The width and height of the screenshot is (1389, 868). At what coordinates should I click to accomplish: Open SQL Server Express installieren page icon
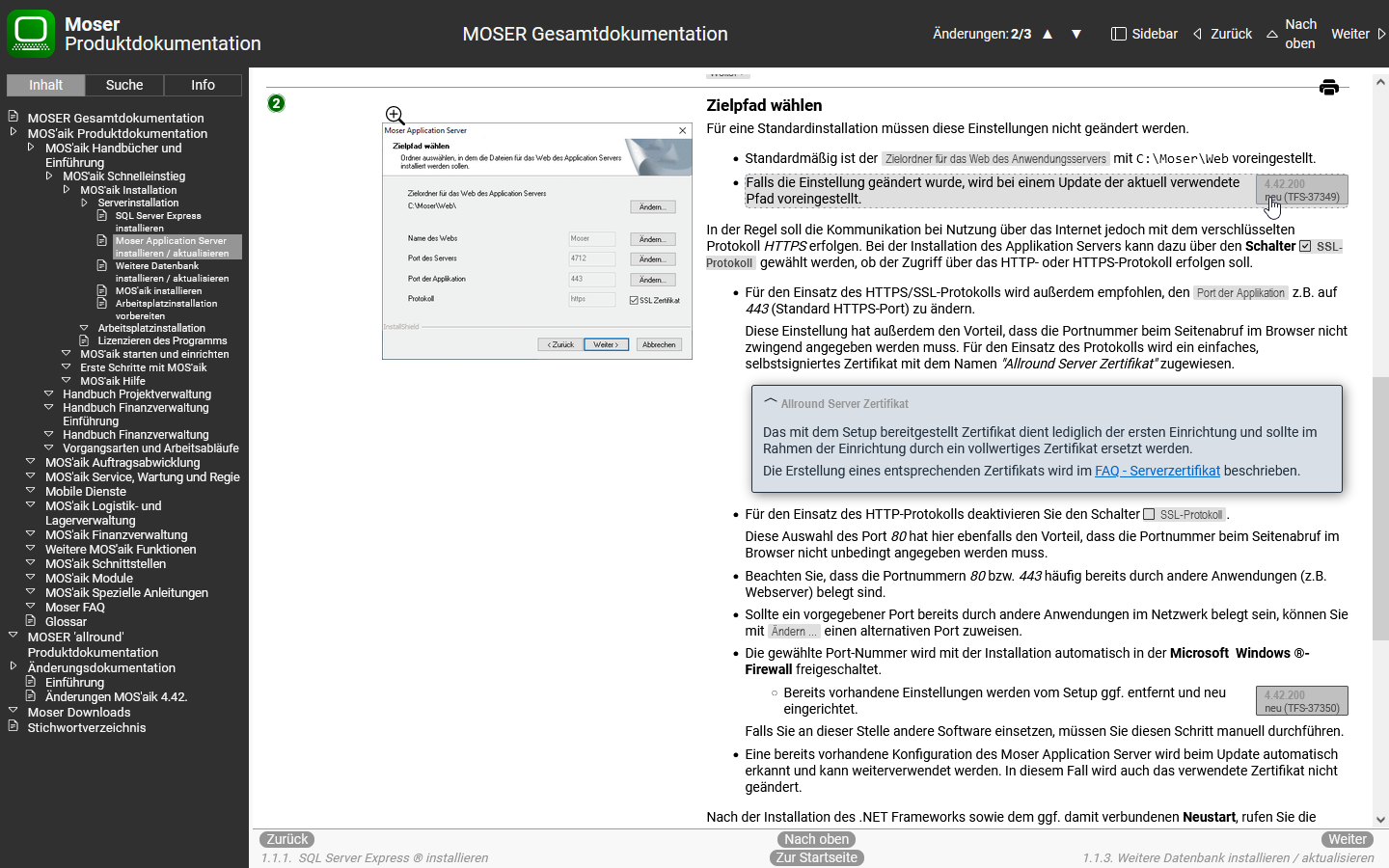tap(101, 215)
